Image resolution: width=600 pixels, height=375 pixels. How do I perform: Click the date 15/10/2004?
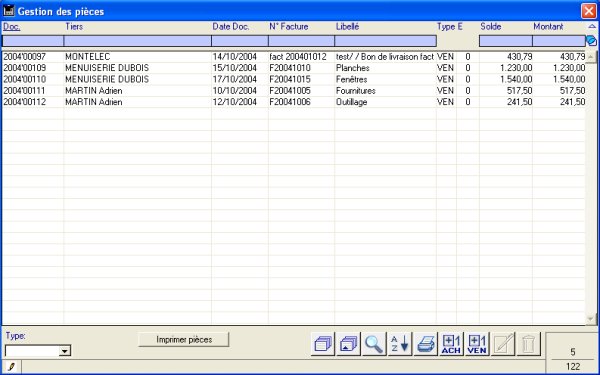pos(235,68)
